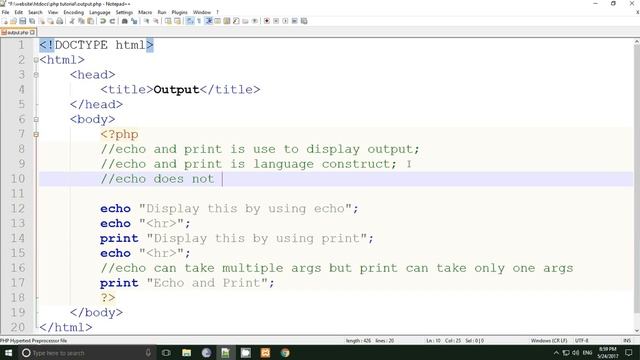This screenshot has height=360, width=640.
Task: Click the Close All toolbar icon
Action: (x=51, y=21)
